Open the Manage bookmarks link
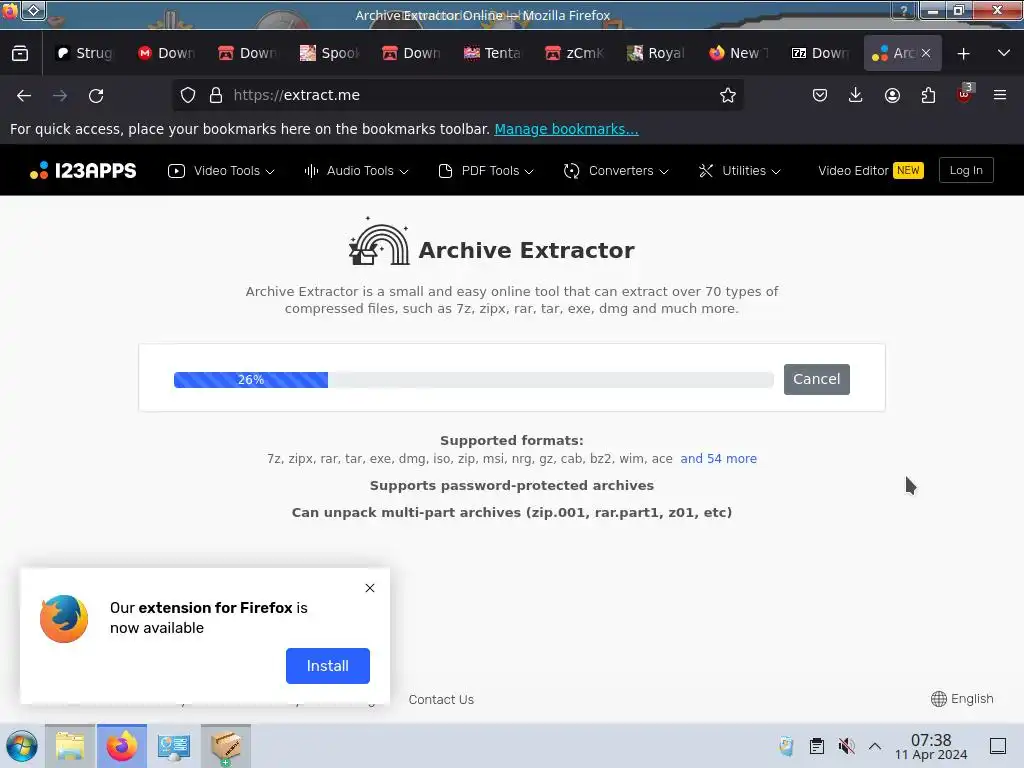Screen dimensions: 1024x768 (x=566, y=129)
